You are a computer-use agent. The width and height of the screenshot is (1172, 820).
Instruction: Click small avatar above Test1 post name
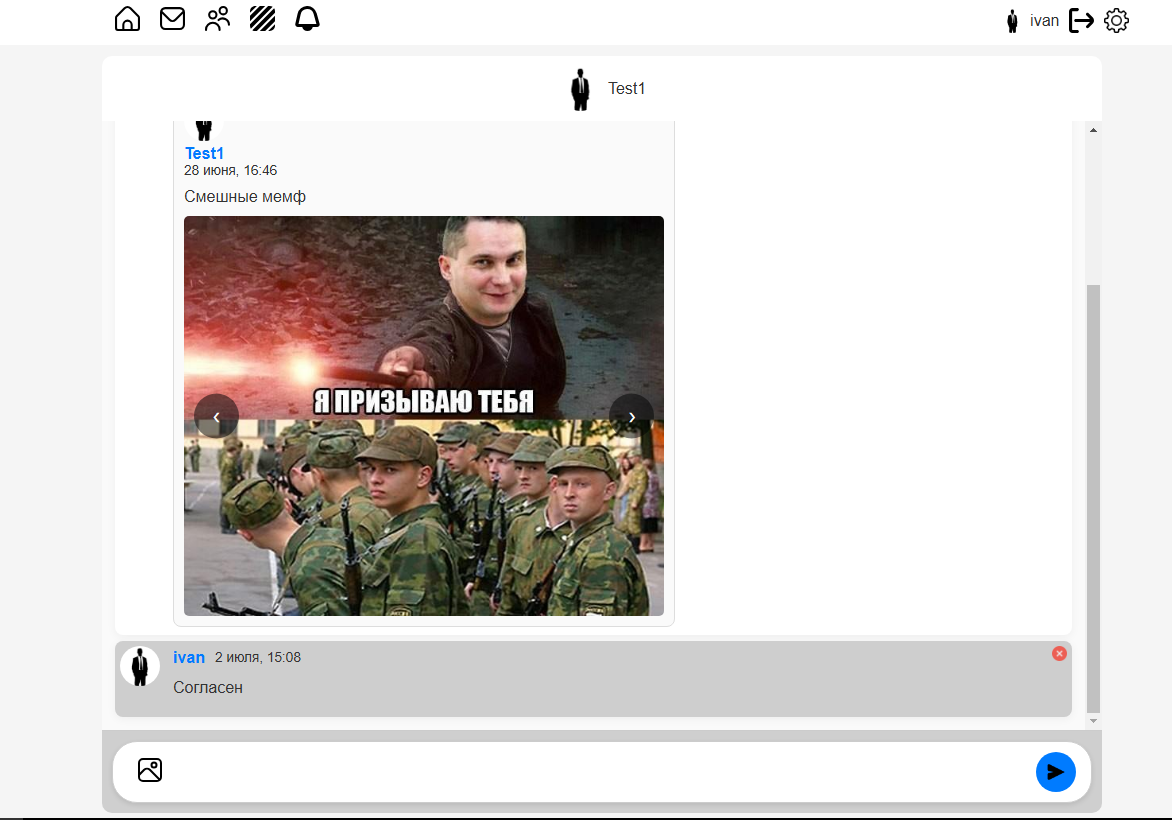pyautogui.click(x=203, y=130)
